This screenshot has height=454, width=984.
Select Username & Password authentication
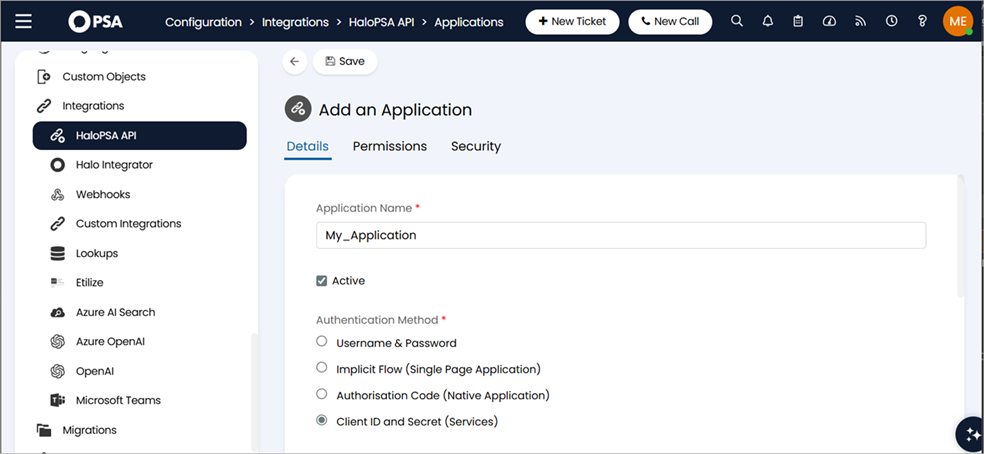point(321,341)
